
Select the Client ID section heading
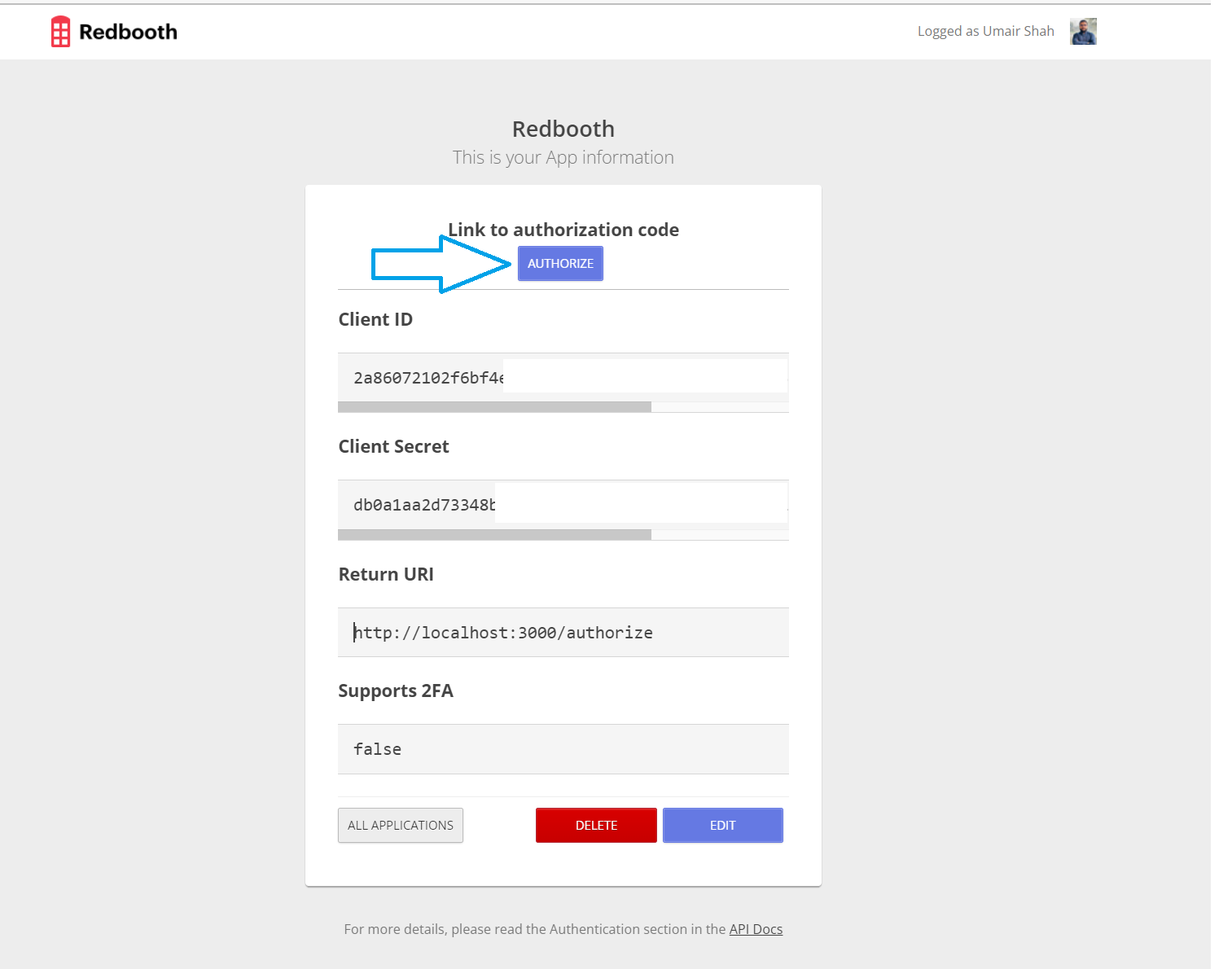point(375,319)
